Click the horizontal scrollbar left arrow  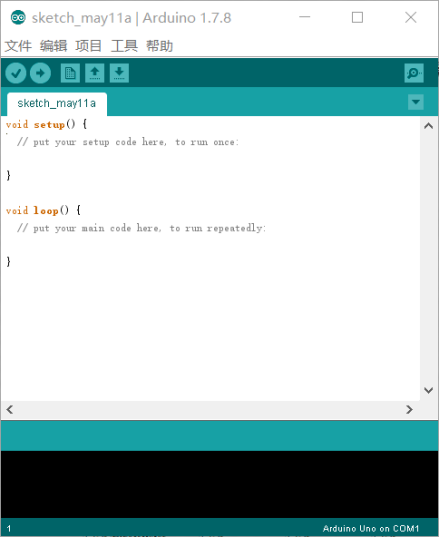click(x=10, y=410)
